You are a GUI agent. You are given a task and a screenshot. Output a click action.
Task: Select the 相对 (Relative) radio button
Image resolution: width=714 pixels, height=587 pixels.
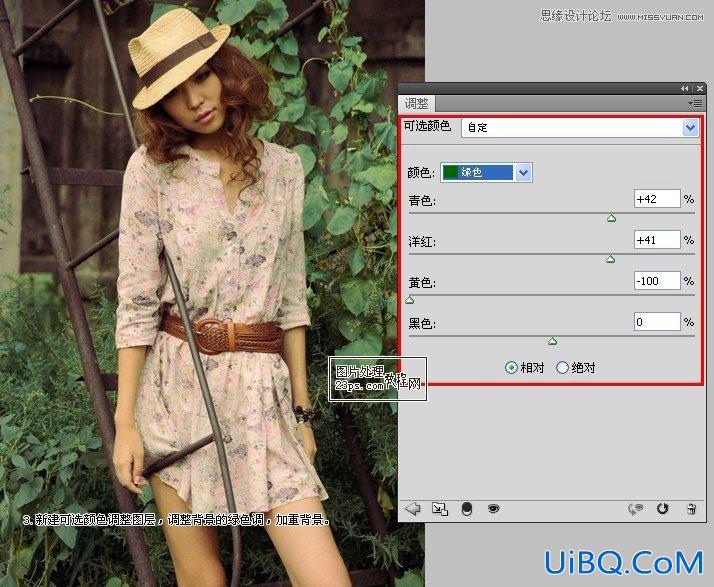(511, 367)
